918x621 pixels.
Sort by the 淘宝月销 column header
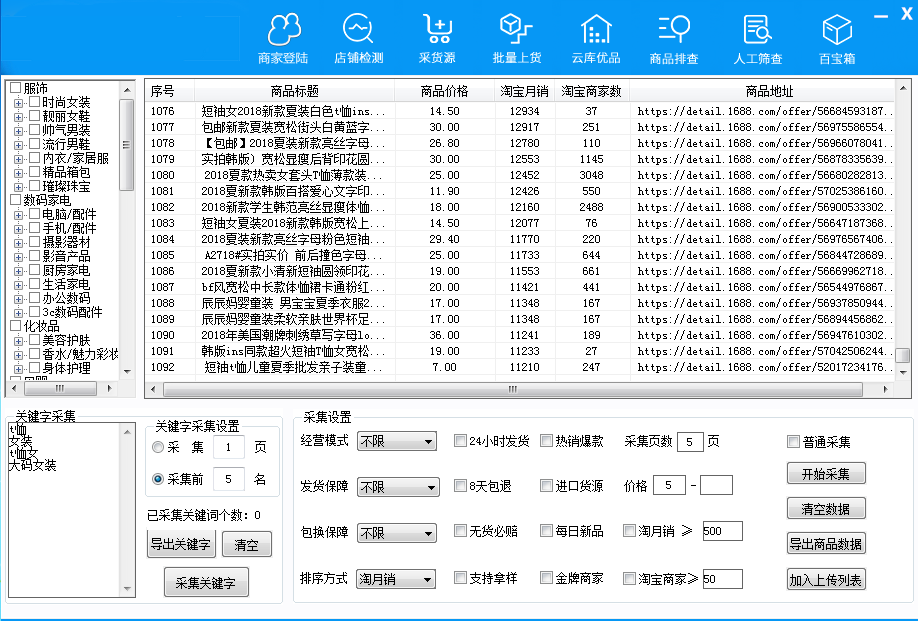pyautogui.click(x=524, y=91)
